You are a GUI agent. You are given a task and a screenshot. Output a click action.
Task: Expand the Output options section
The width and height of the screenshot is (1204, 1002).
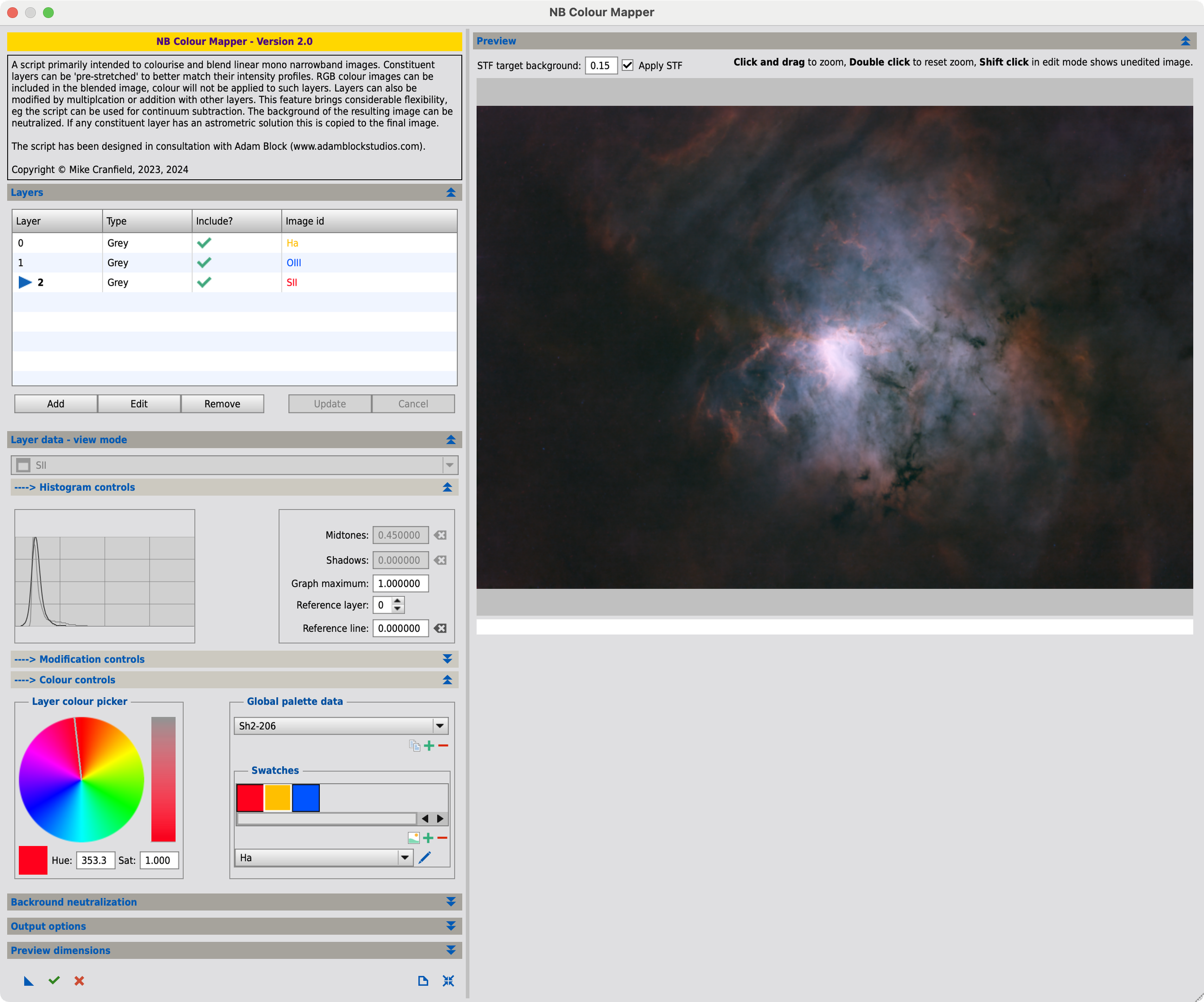point(451,926)
